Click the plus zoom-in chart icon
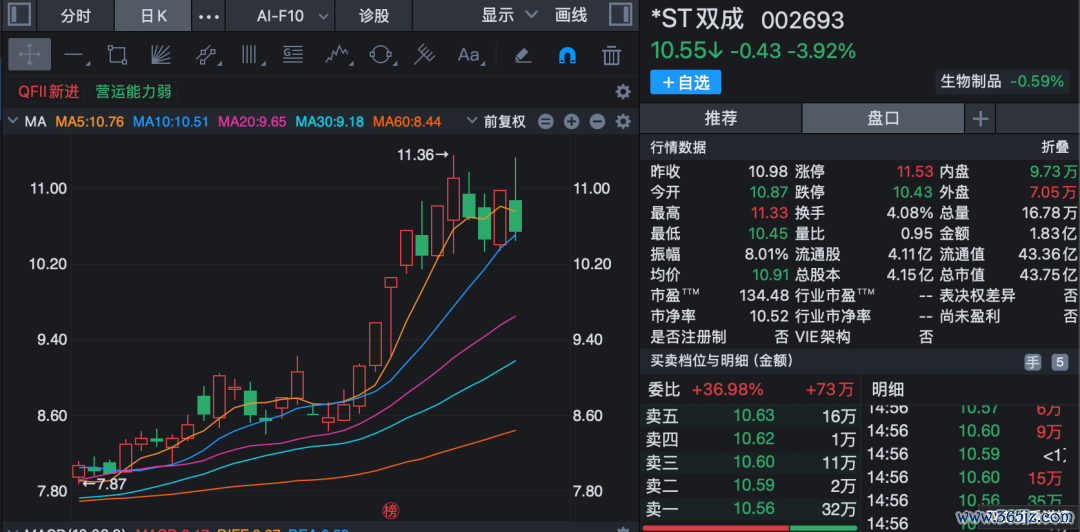The width and height of the screenshot is (1080, 532). pyautogui.click(x=571, y=122)
